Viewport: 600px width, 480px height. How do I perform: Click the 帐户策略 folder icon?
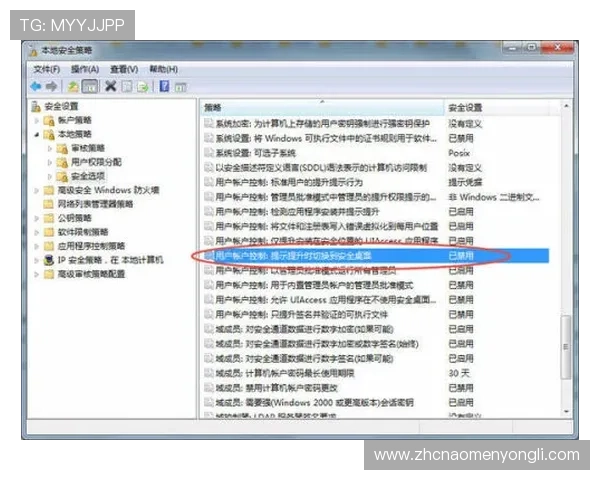point(49,121)
